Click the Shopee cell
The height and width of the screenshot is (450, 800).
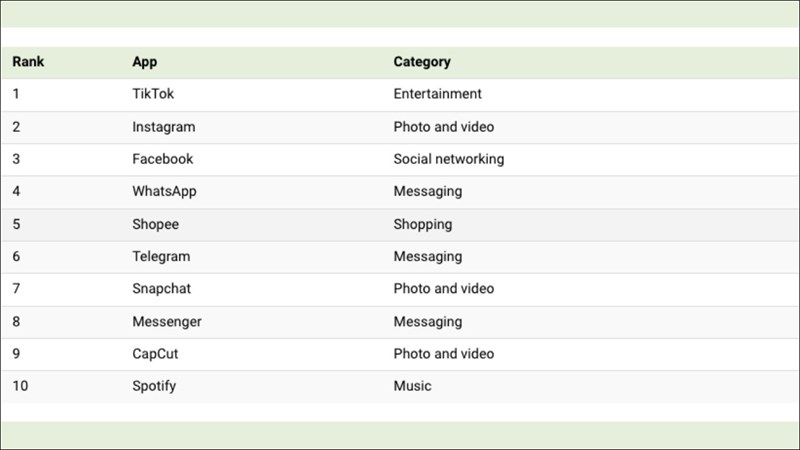tap(155, 224)
